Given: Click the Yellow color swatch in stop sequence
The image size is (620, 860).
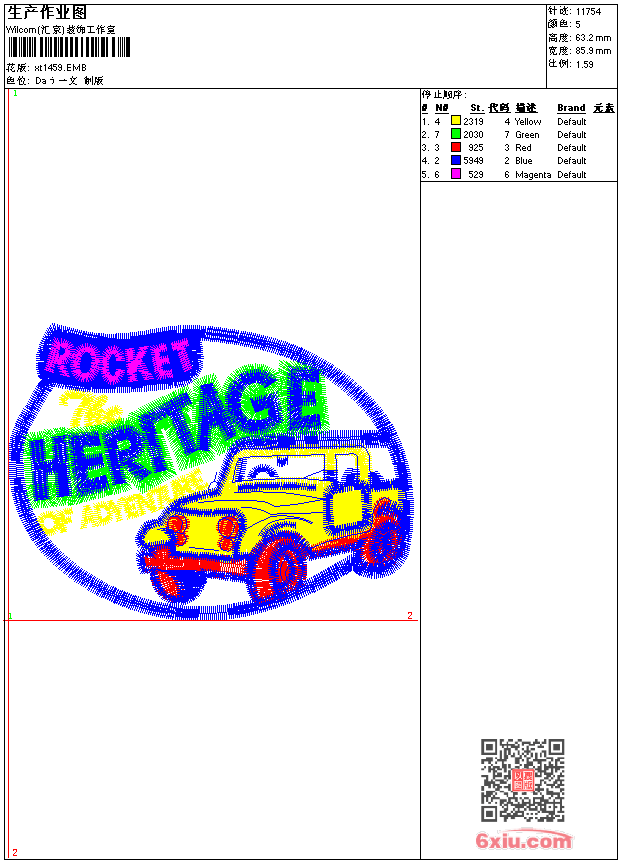Looking at the screenshot, I should [455, 121].
